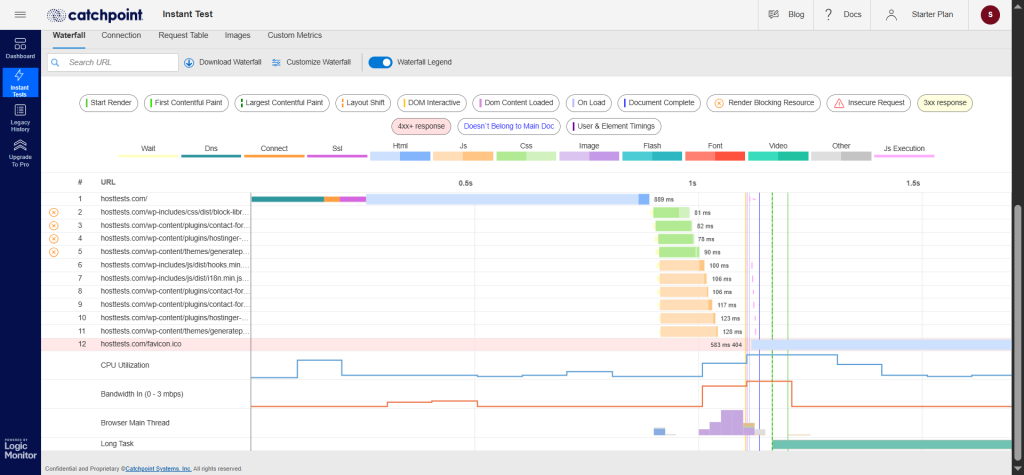Switch to the Request Table tab

pyautogui.click(x=183, y=35)
